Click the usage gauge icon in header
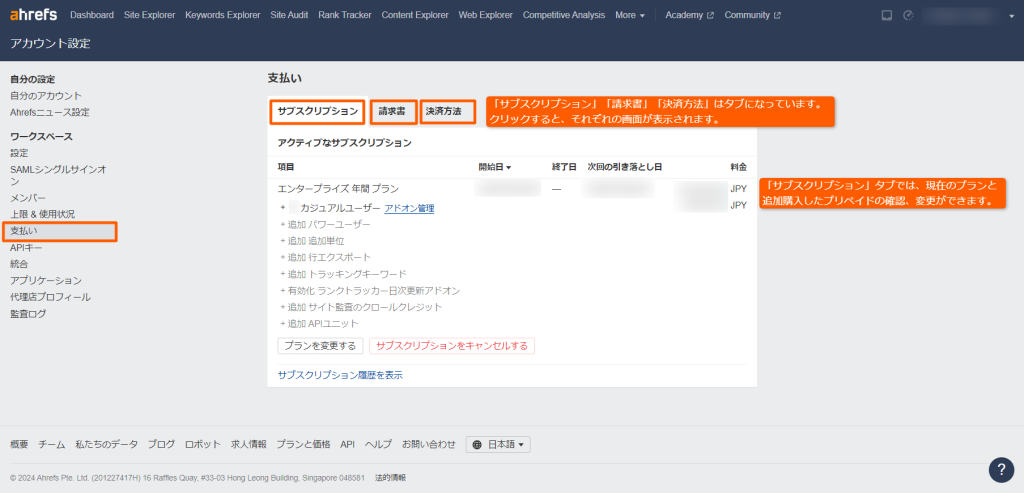Screen dimensions: 1024x493 [x=908, y=15]
